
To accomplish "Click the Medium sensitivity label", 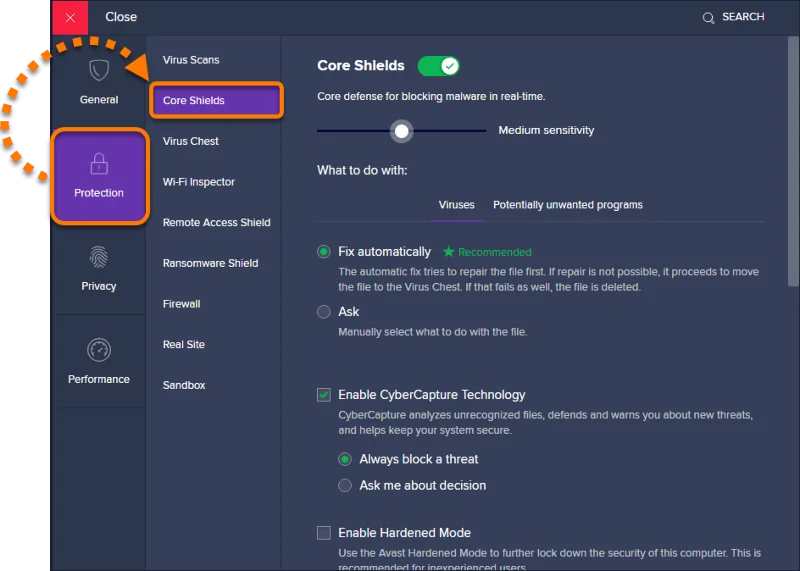I will point(546,131).
